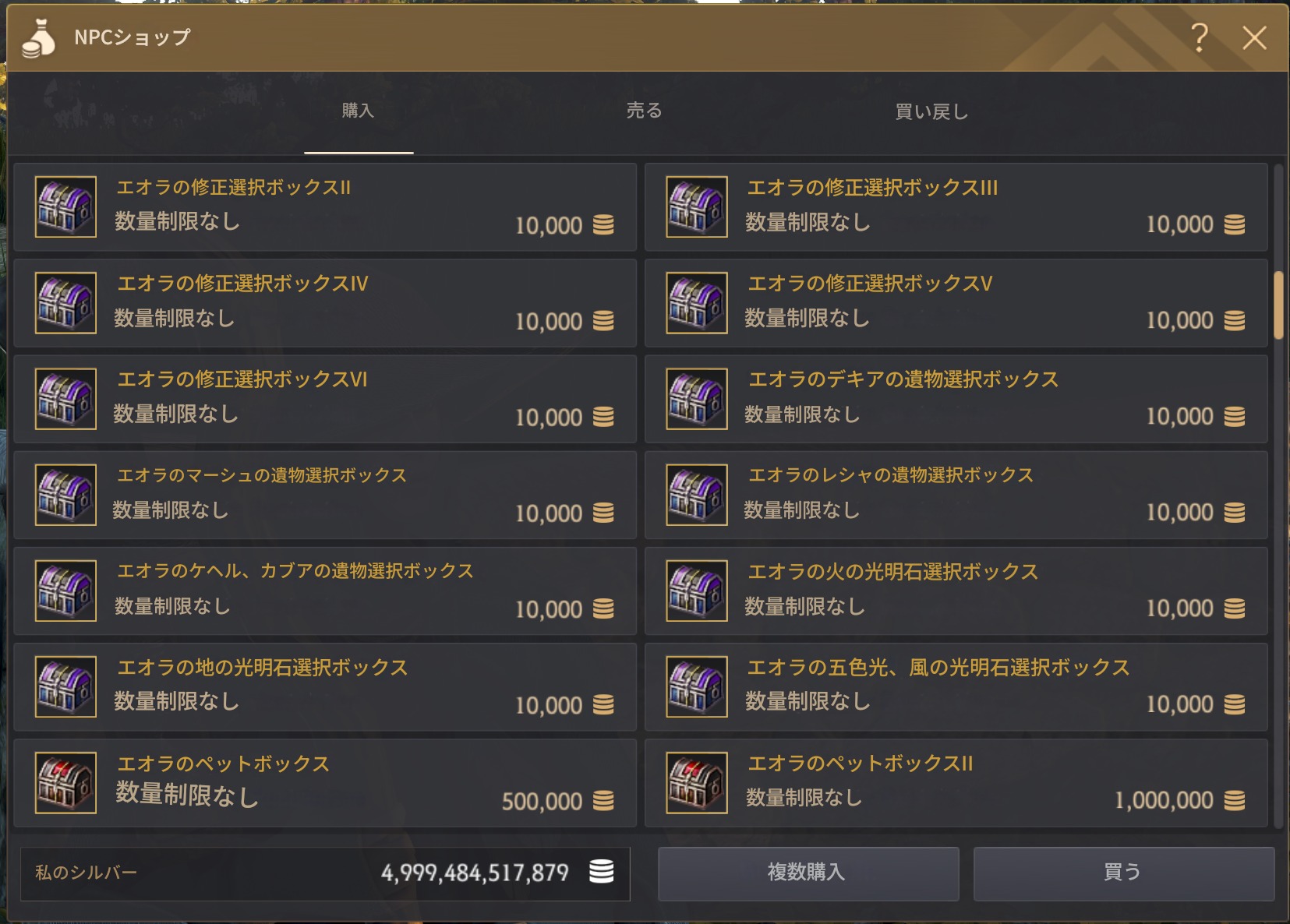Click the エオラの修正選択ボックスII chest icon
Image resolution: width=1290 pixels, height=924 pixels.
coord(65,206)
